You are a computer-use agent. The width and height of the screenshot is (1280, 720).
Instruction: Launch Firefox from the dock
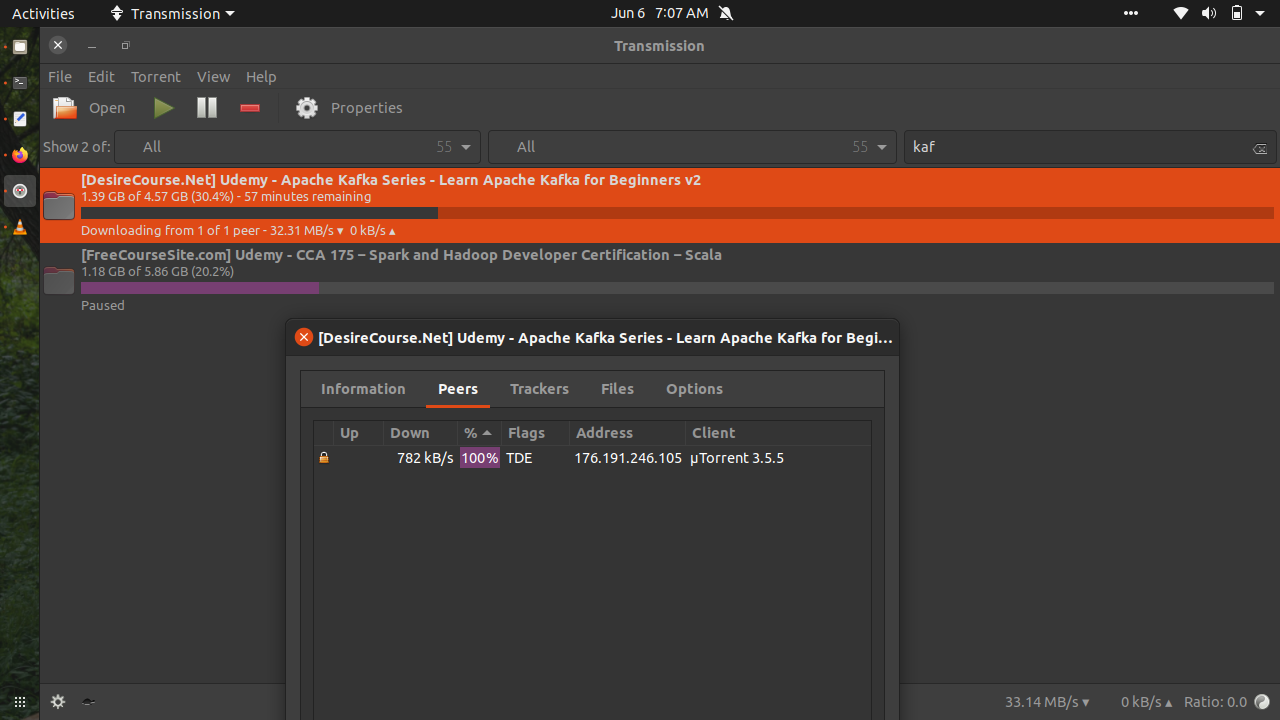pos(19,155)
